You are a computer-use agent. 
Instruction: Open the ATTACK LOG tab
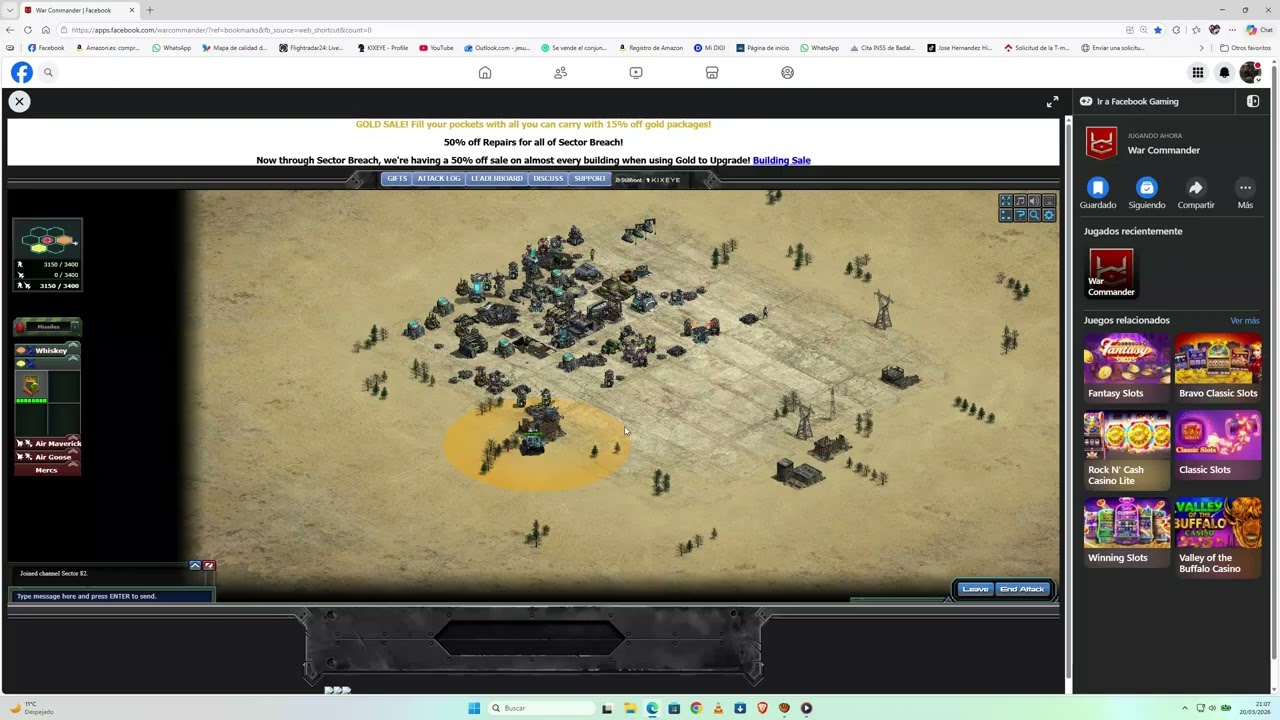point(439,179)
